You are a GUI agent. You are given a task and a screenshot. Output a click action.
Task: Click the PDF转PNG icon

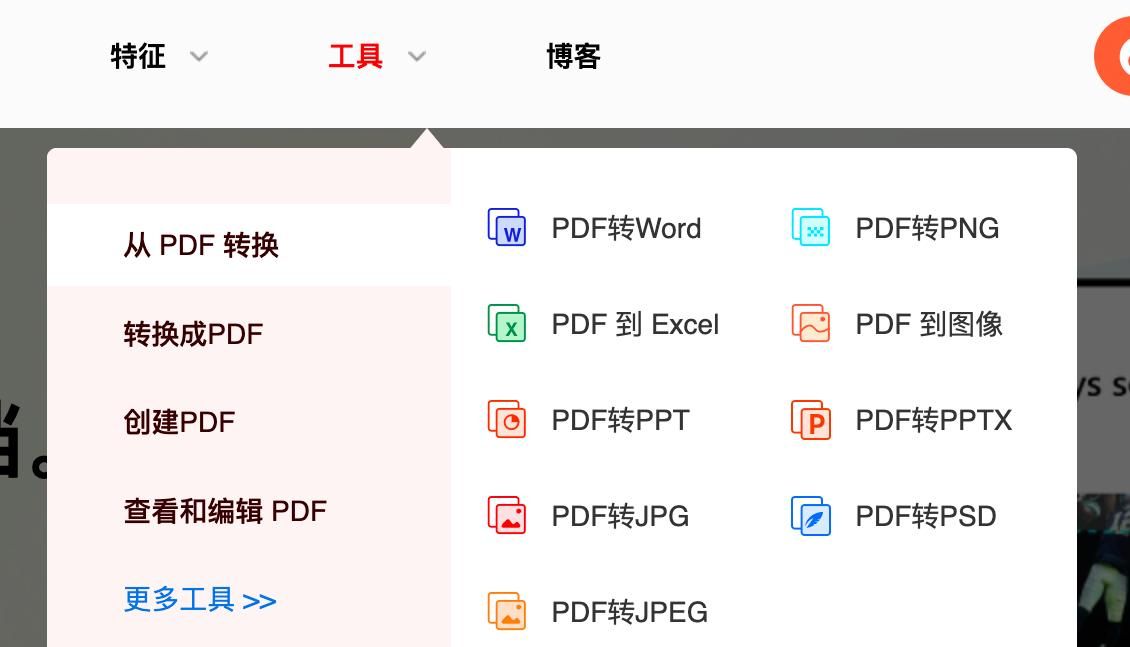click(810, 228)
